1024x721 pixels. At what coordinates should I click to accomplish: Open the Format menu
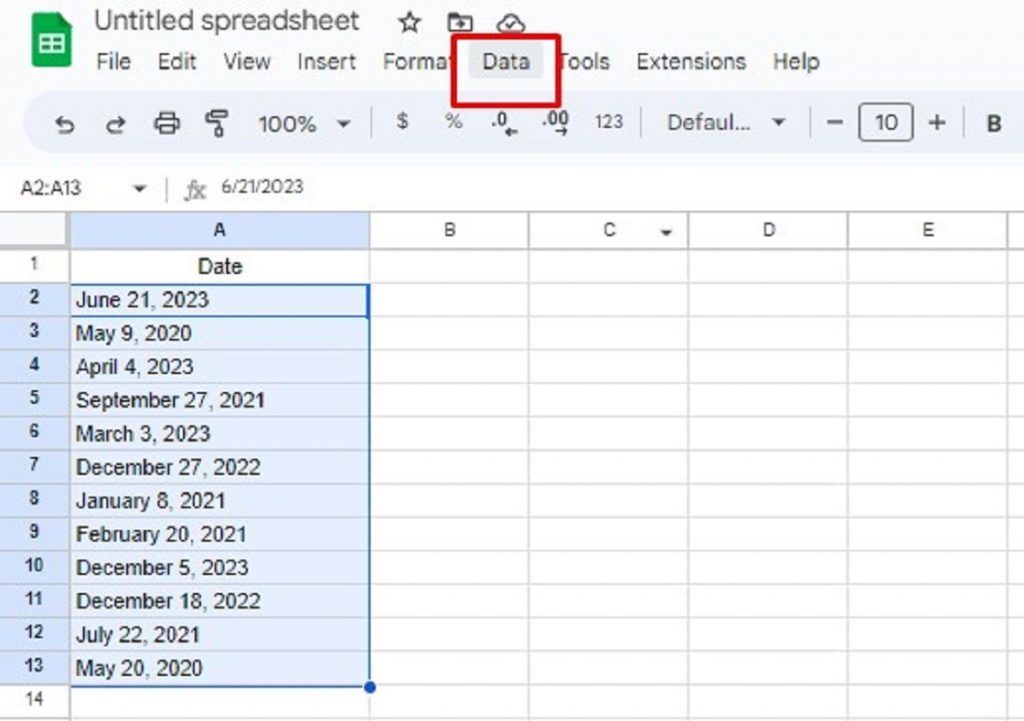click(417, 61)
